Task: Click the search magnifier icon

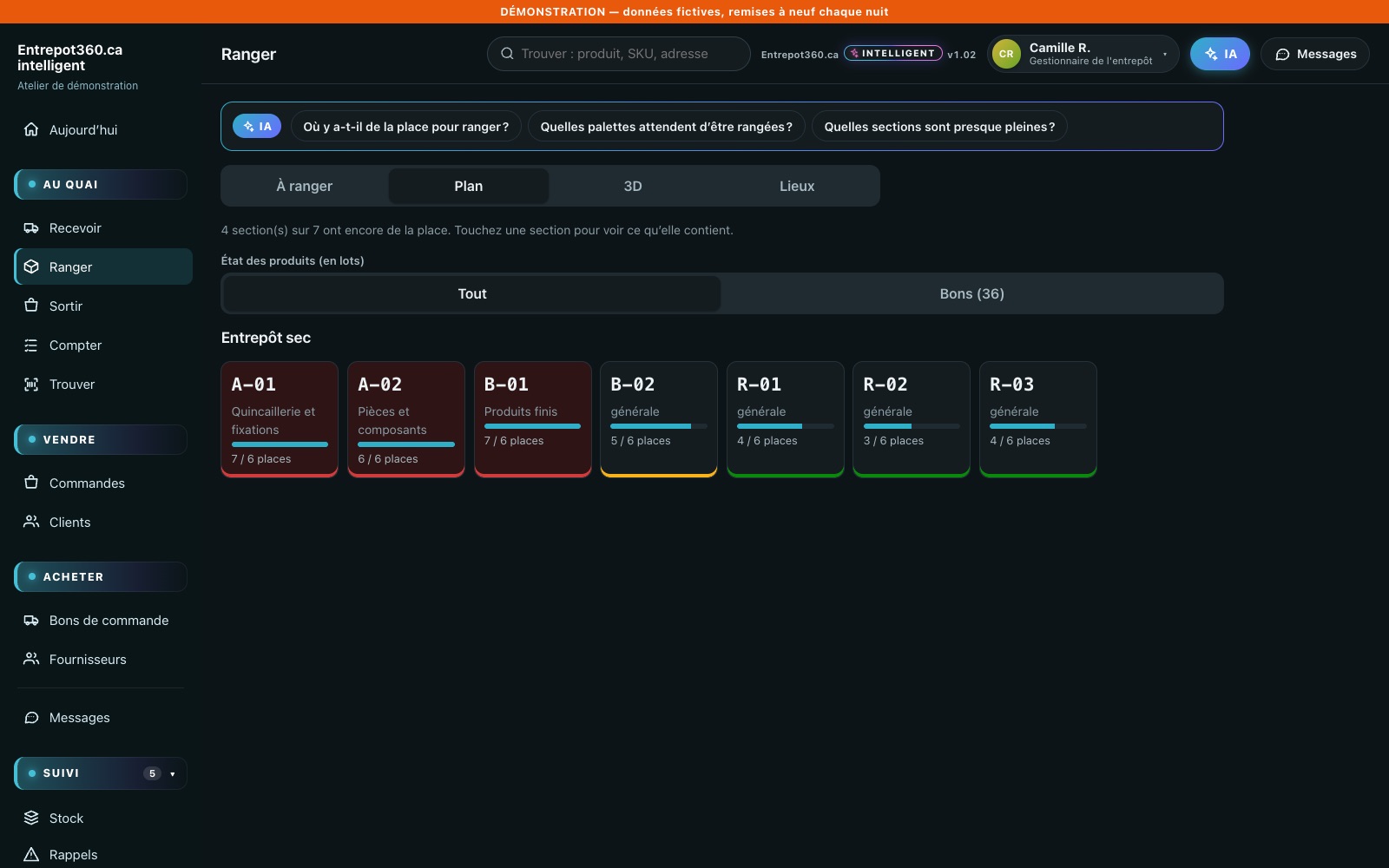Action: click(x=507, y=54)
